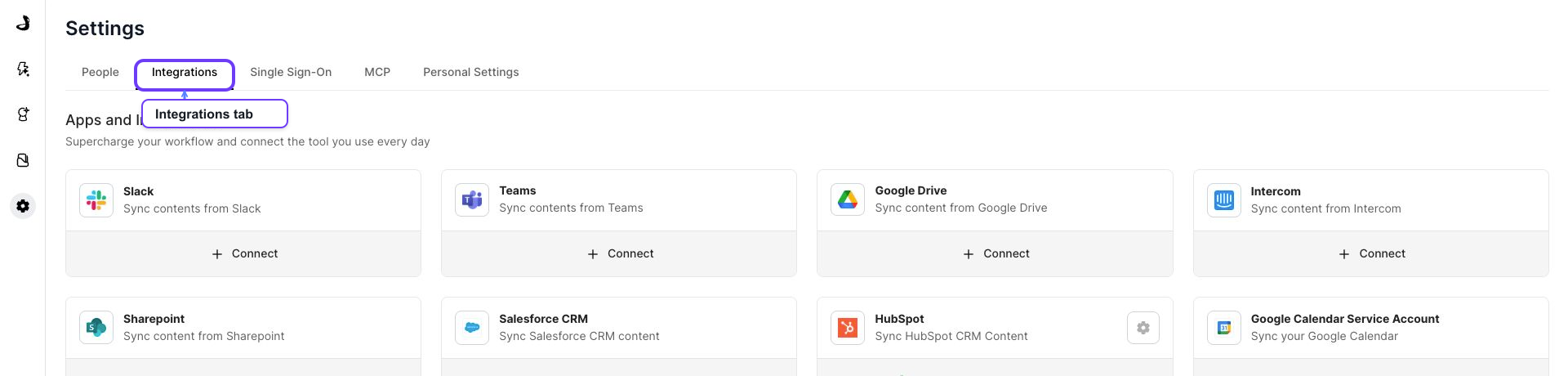Open the library book icon in sidebar
This screenshot has width=1568, height=376.
[23, 160]
